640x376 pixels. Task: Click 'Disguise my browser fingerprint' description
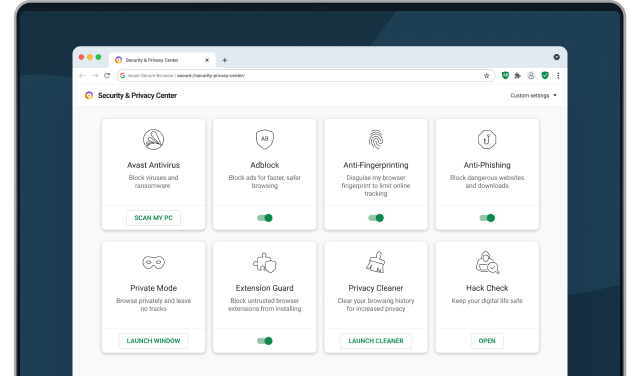coord(376,186)
